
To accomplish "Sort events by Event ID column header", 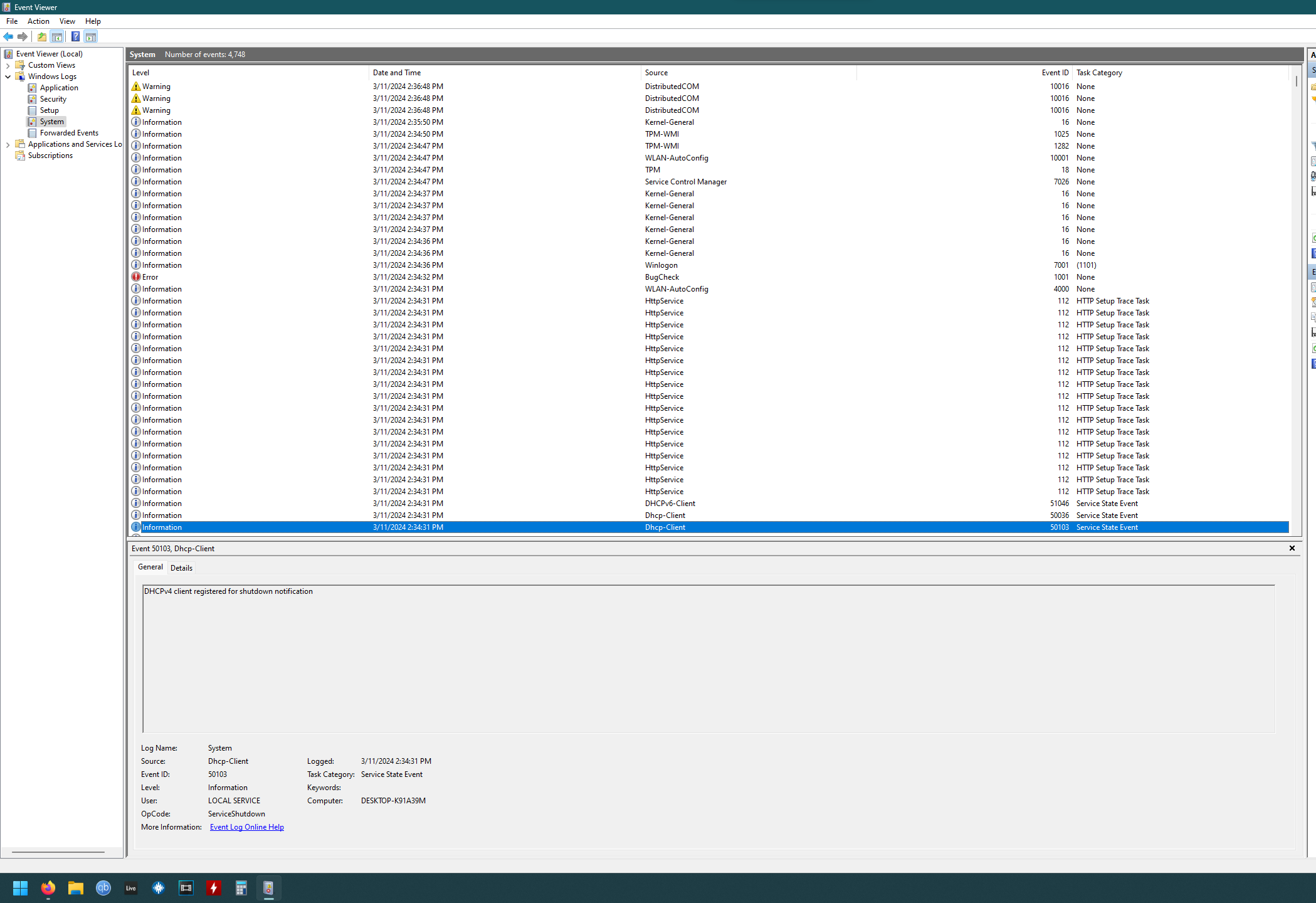I will click(x=1055, y=73).
